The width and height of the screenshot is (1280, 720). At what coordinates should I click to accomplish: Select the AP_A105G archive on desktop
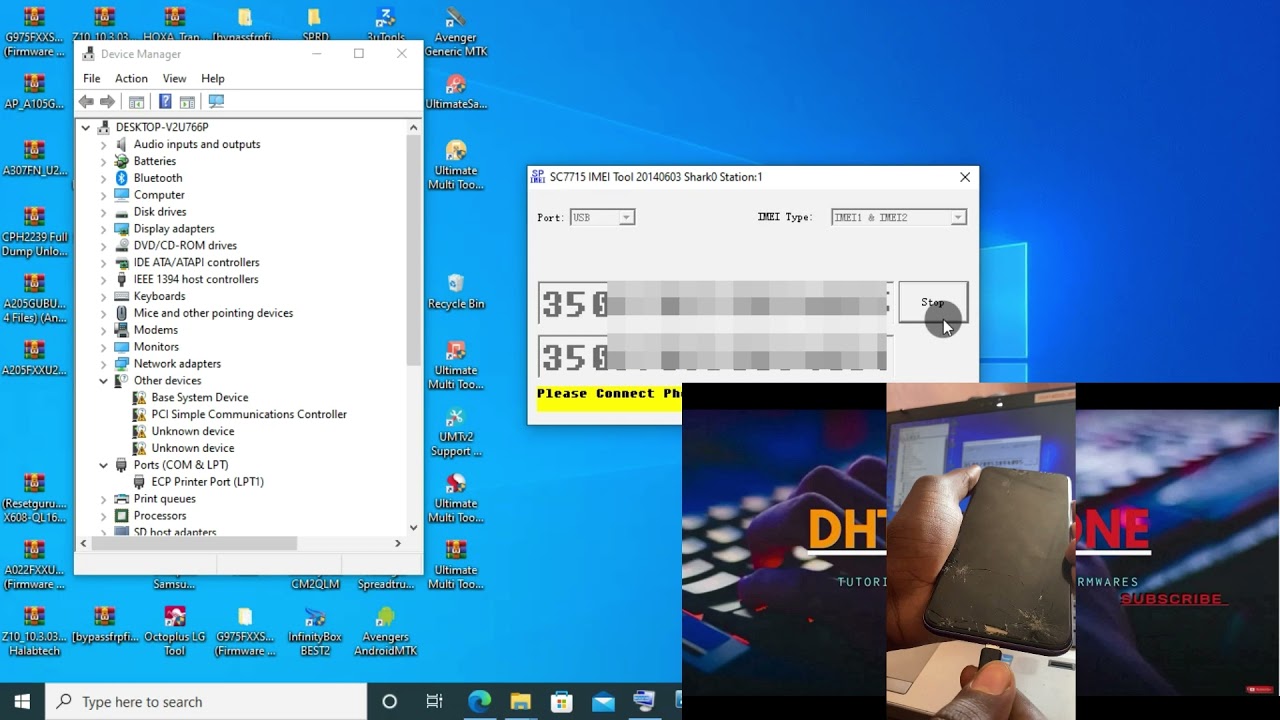[x=35, y=92]
